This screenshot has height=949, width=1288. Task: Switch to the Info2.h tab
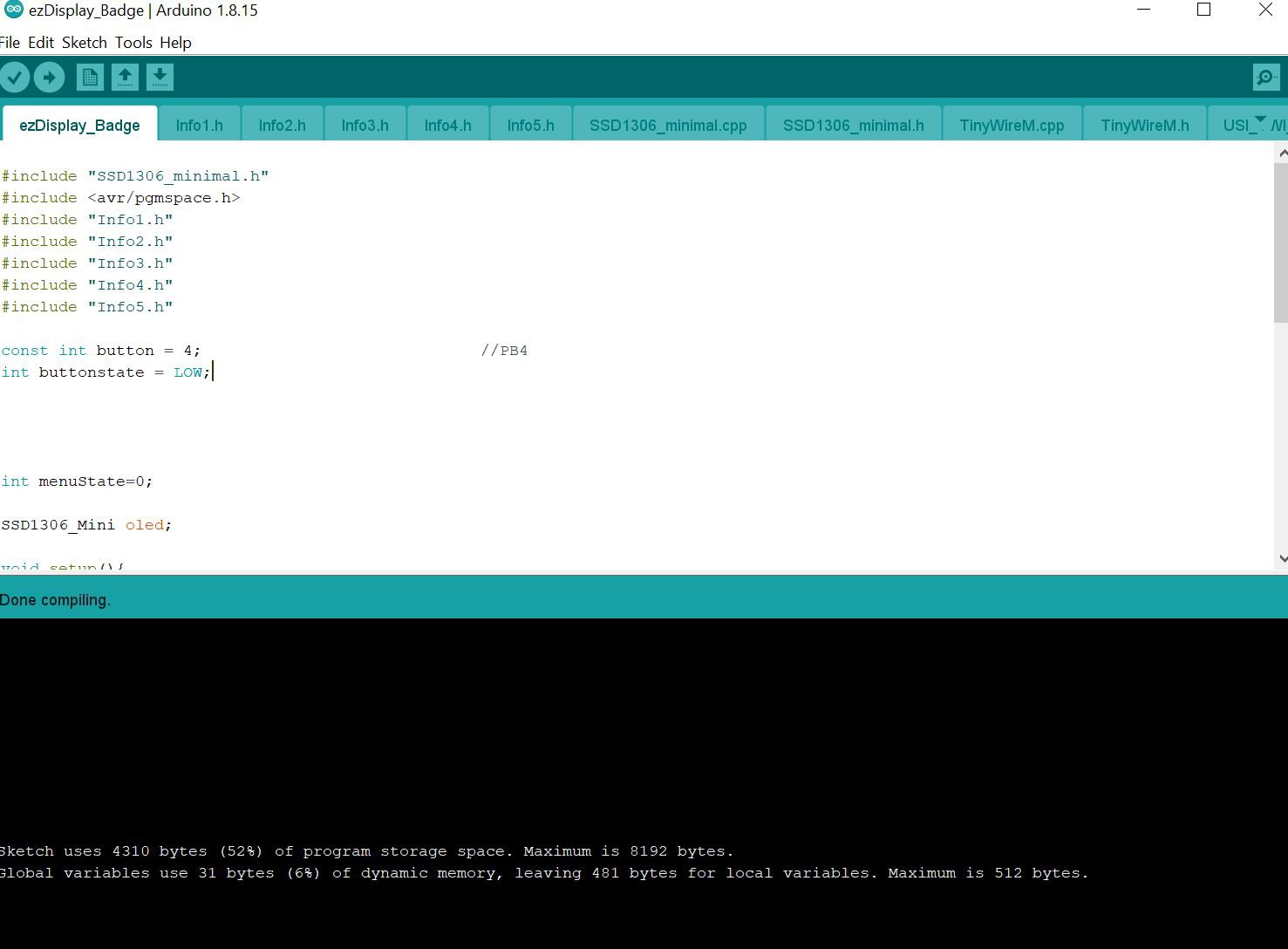pyautogui.click(x=282, y=125)
